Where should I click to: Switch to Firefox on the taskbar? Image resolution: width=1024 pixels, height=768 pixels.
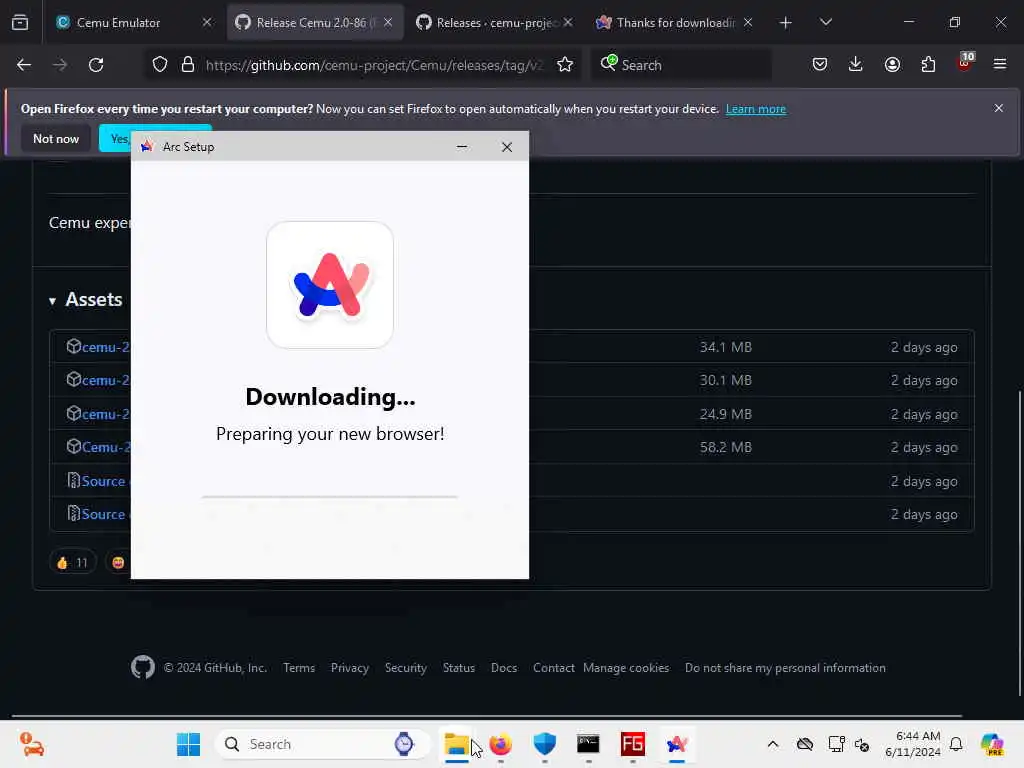pos(501,744)
